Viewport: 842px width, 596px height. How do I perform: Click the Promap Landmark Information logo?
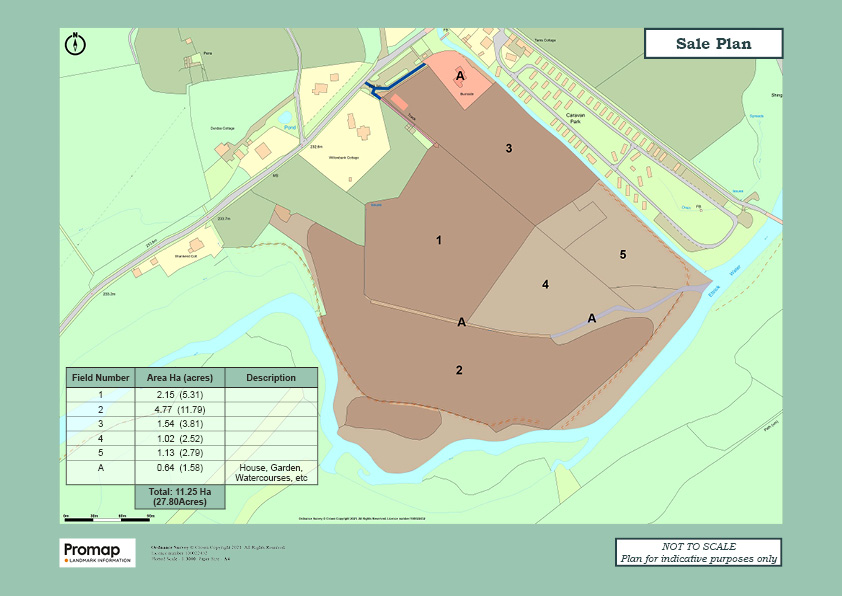[98, 552]
